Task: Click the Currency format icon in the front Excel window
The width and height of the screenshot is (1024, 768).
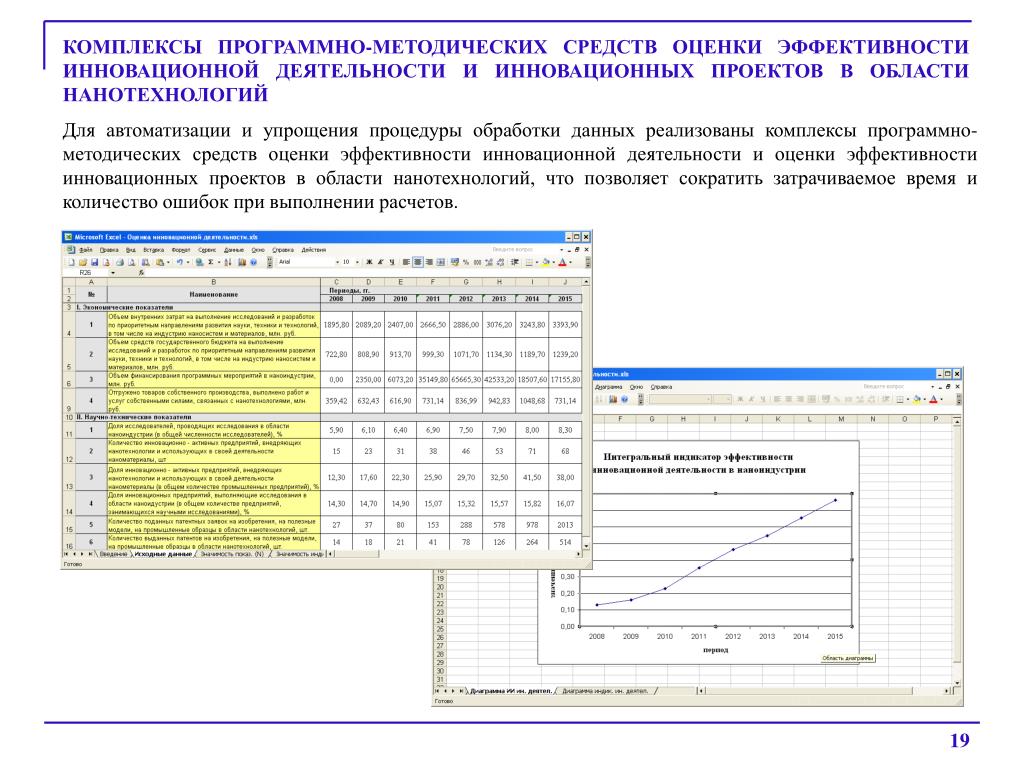Action: 455,262
